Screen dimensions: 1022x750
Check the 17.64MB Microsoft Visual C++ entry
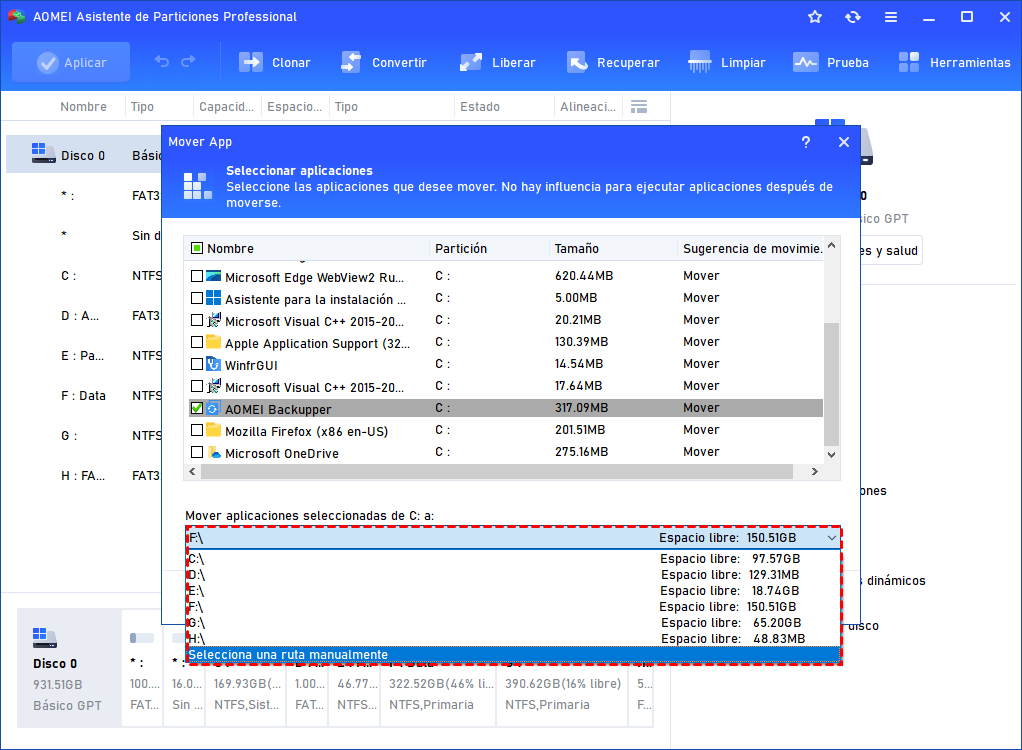pos(197,386)
